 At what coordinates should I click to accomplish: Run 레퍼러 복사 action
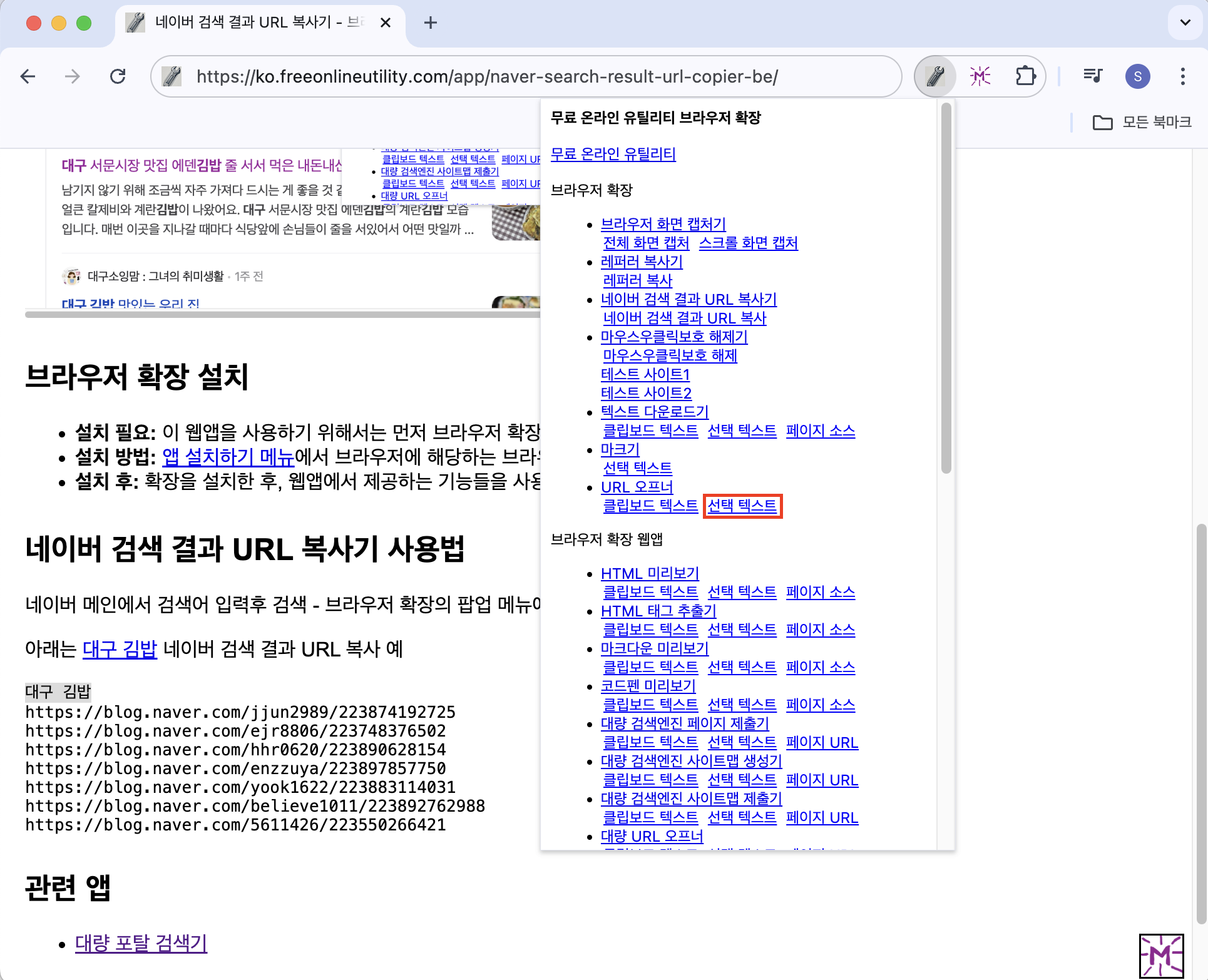click(638, 280)
